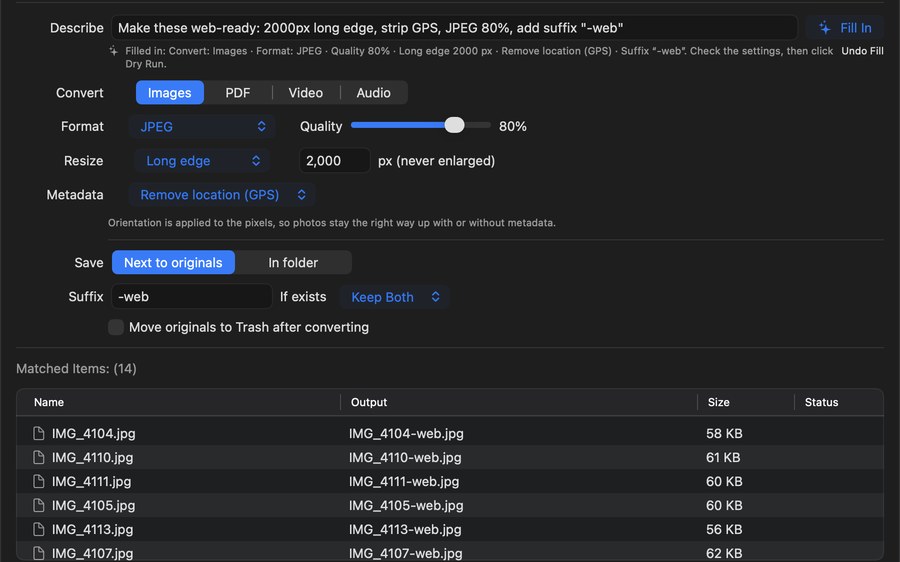The height and width of the screenshot is (562, 900).
Task: Choose Next to originals save option
Action: 173,262
